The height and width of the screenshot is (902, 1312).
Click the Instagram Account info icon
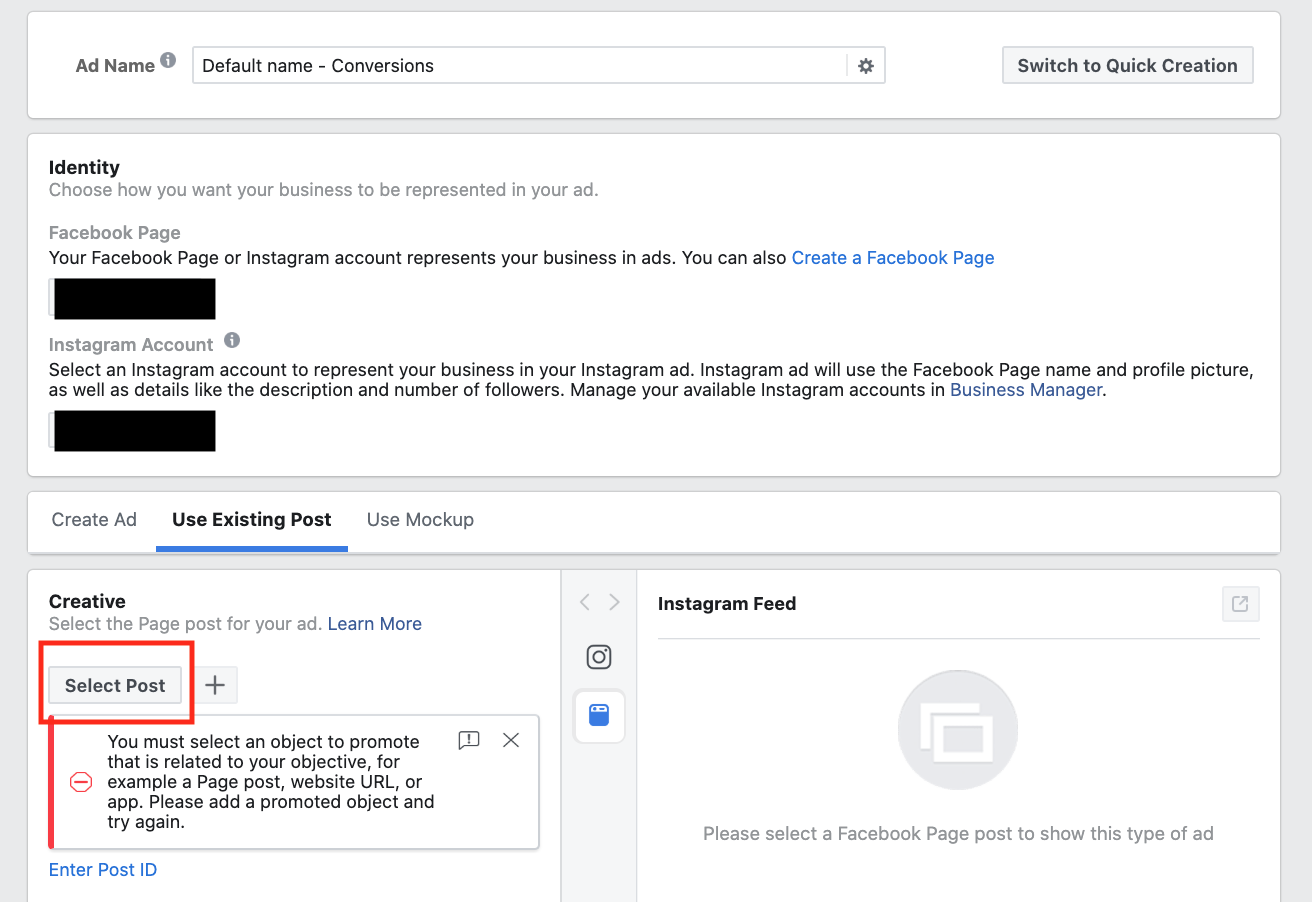(232, 340)
